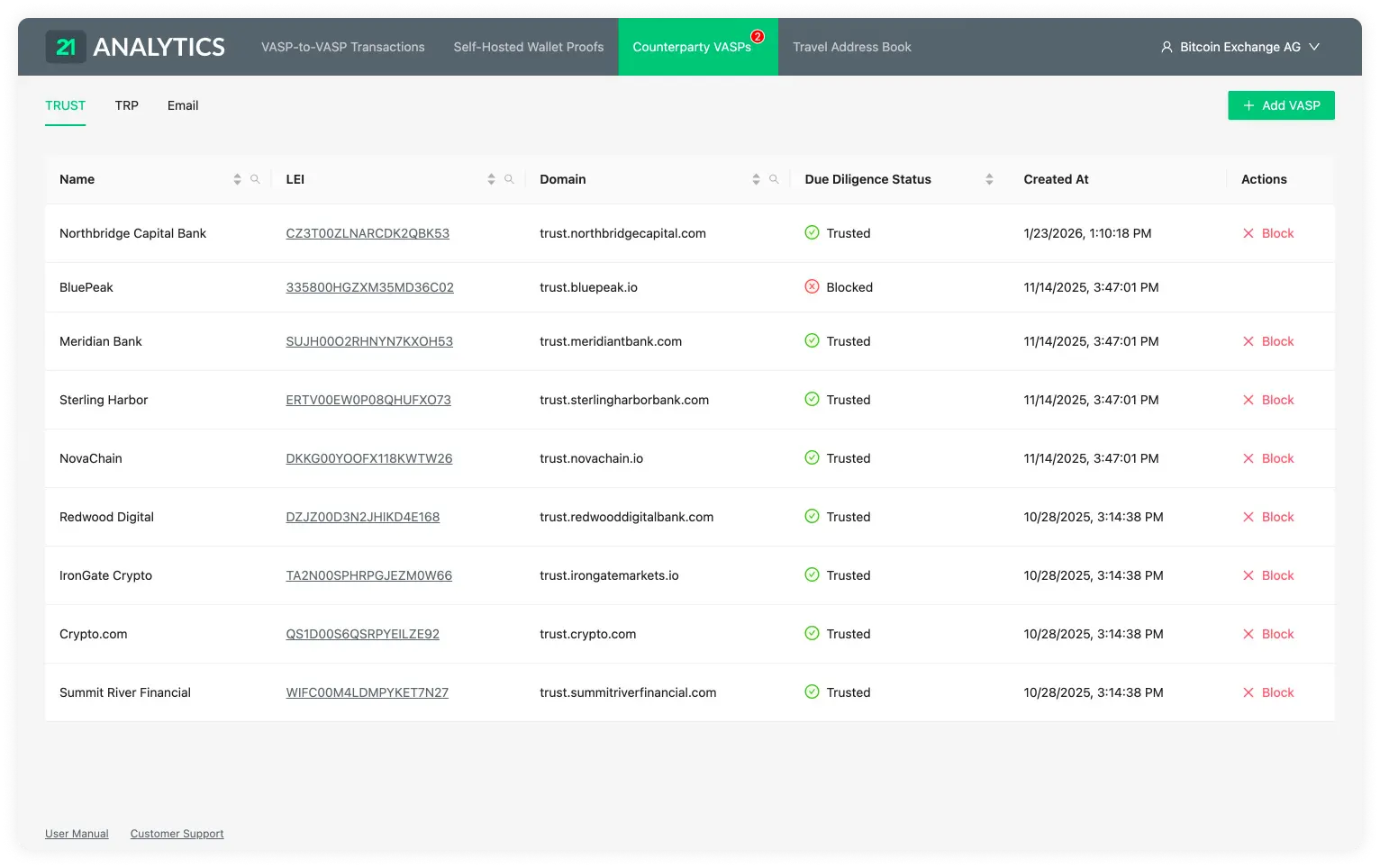Block Sterling Harbor

pyautogui.click(x=1268, y=400)
